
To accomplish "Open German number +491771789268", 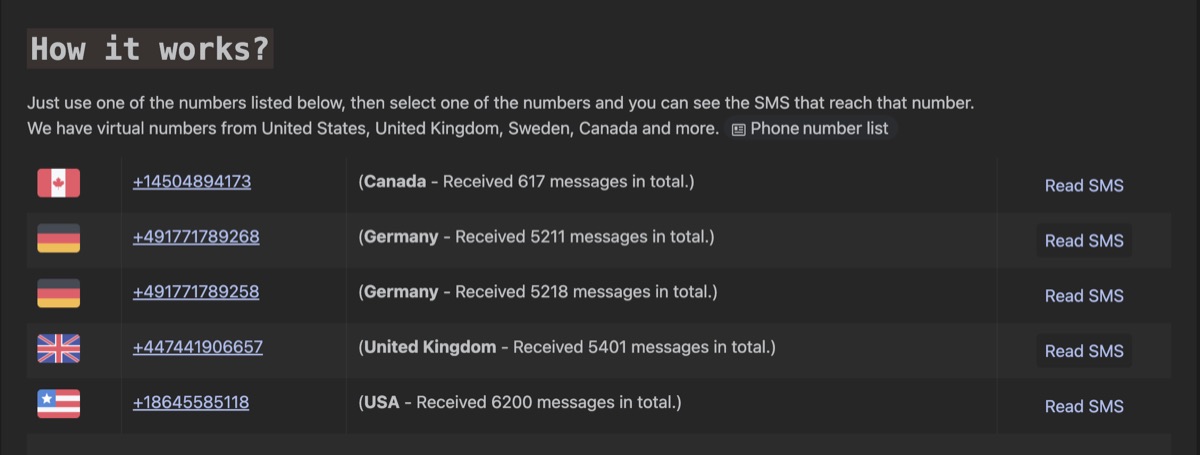I will coord(196,237).
